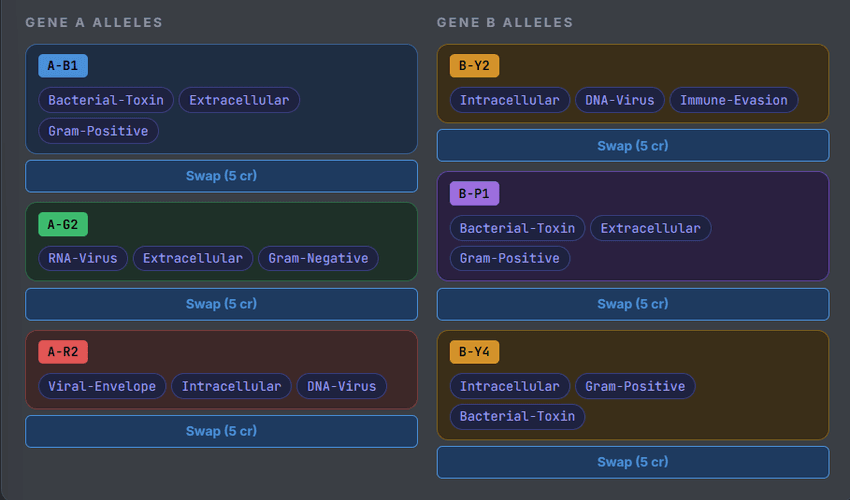Screen dimensions: 850x500
Task: Click DNA-Virus tag in B-Y2 card
Action: pyautogui.click(x=620, y=100)
